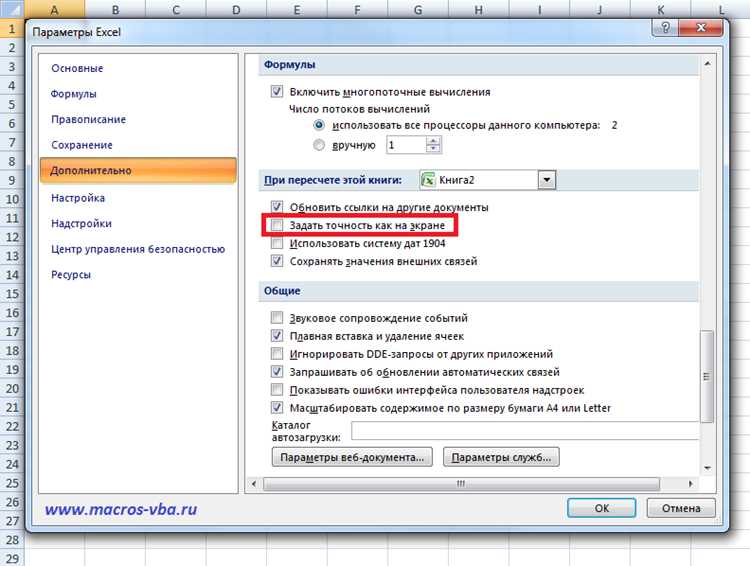Click the Книга2 Excel workbook icon
This screenshot has width=750, height=566.
click(x=428, y=180)
